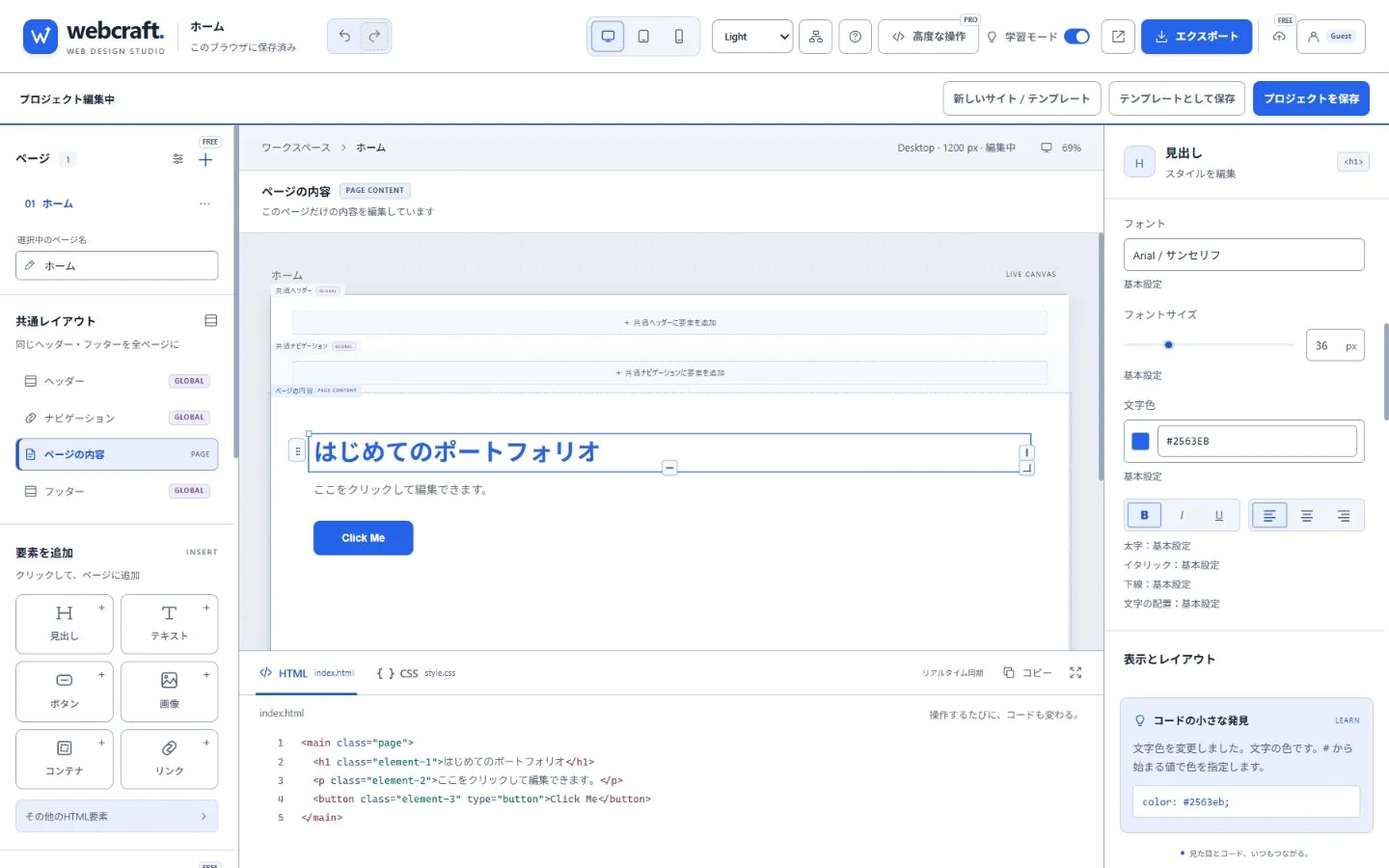The width and height of the screenshot is (1389, 868).
Task: Toggle bold text formatting
Action: coord(1144,515)
